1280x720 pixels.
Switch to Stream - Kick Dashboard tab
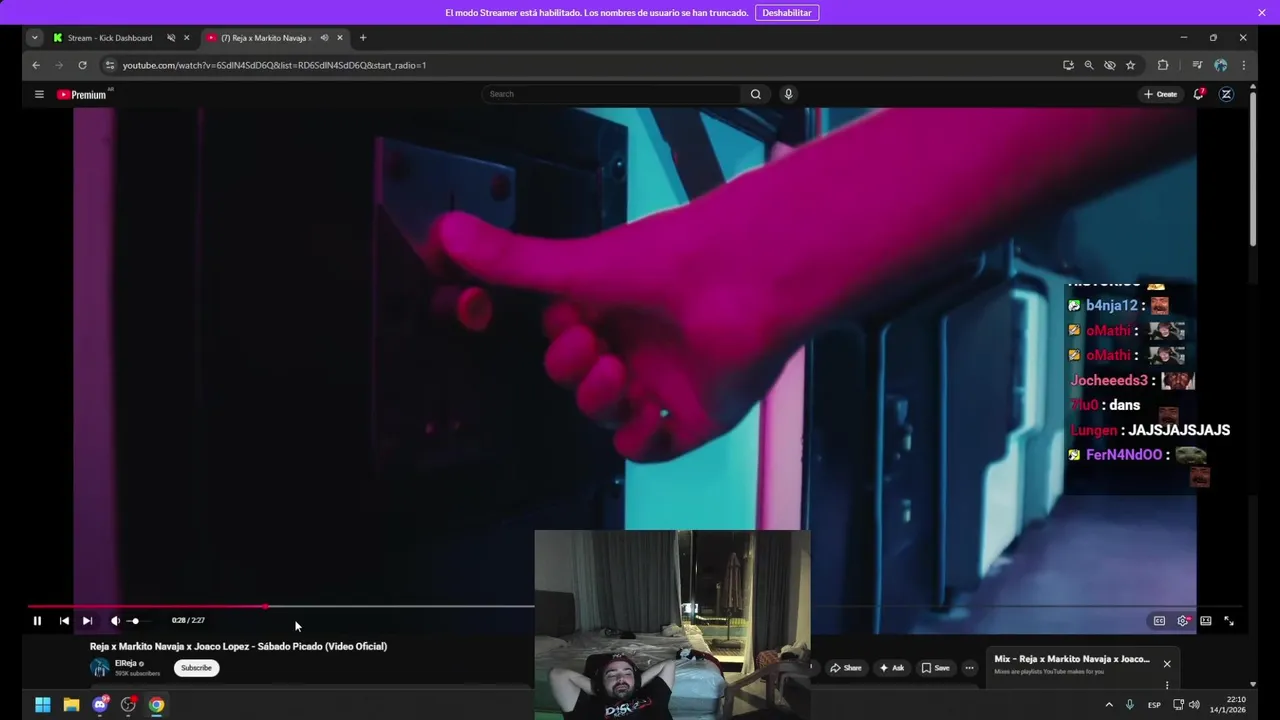click(x=110, y=38)
